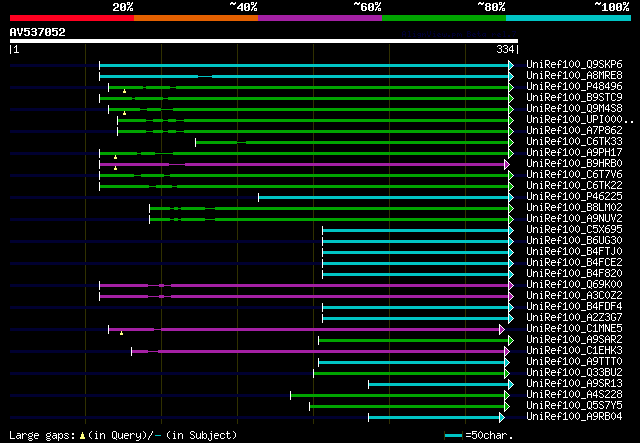The image size is (640, 443).
Task: Click the UniRef100_UPI000.. truncated label
Action: point(580,120)
